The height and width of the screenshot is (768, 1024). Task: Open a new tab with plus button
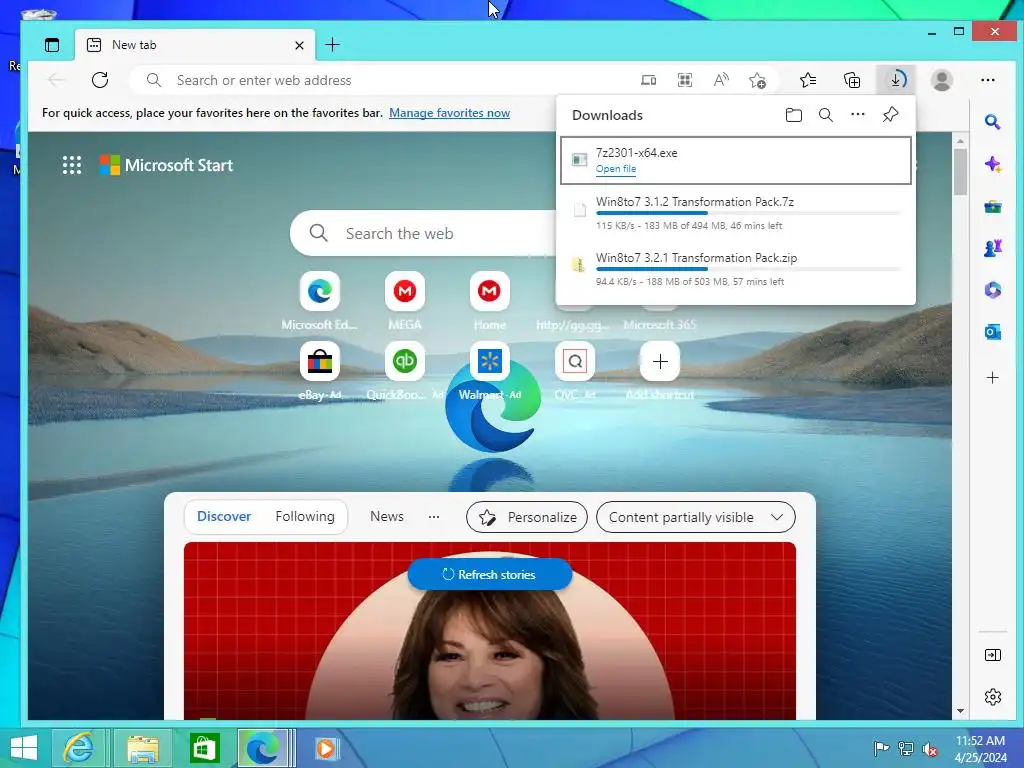332,45
